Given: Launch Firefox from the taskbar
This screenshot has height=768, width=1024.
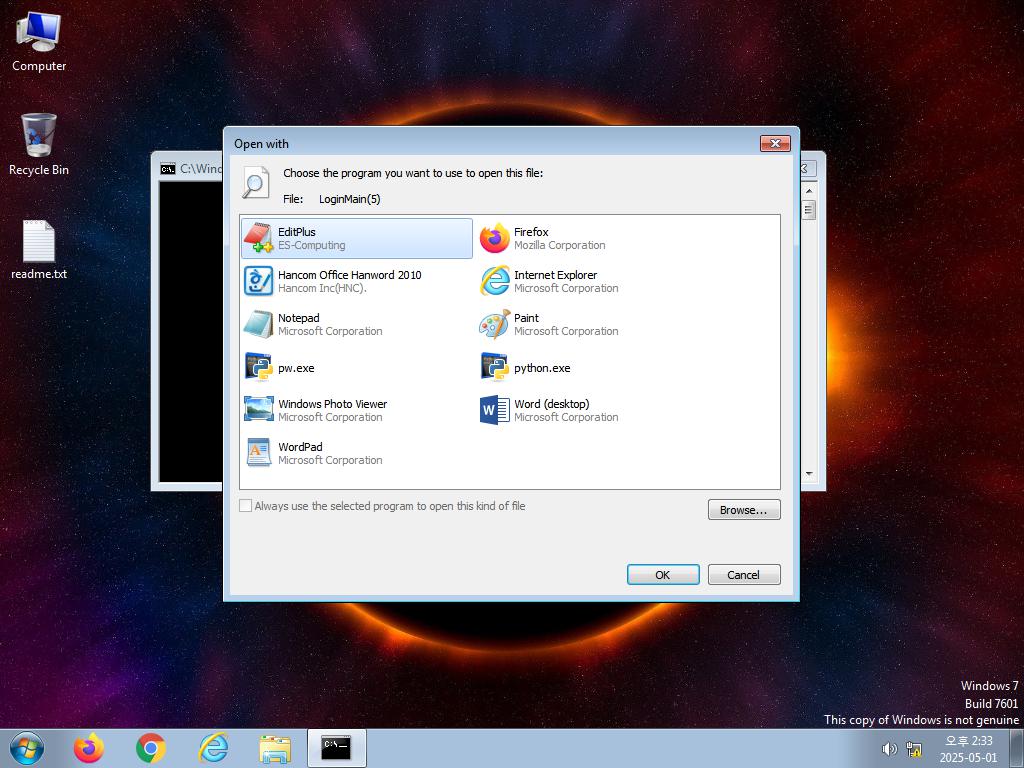Looking at the screenshot, I should pos(89,748).
